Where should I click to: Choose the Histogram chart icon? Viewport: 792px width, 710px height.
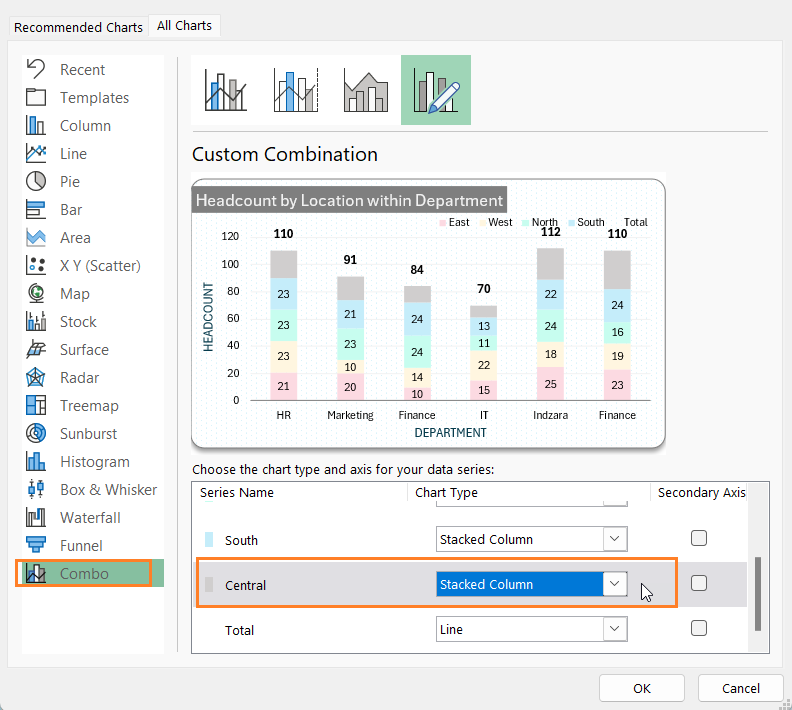(36, 461)
